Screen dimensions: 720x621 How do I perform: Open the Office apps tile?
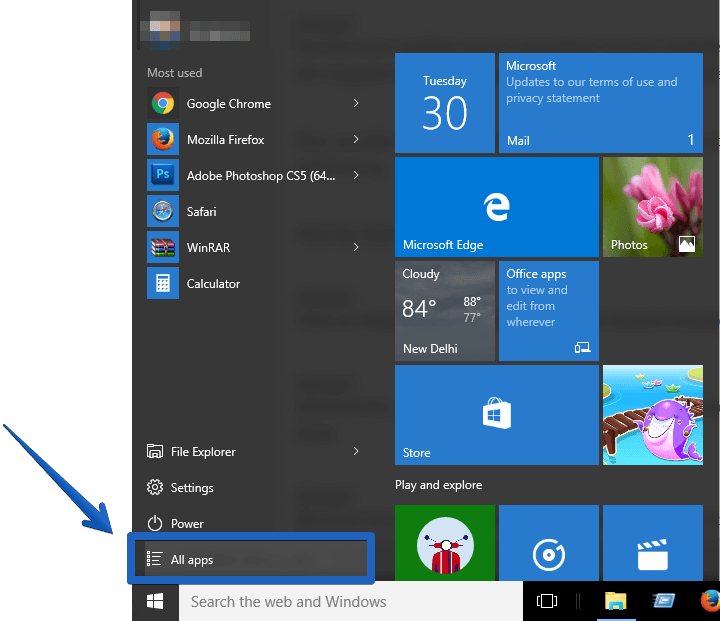(549, 311)
